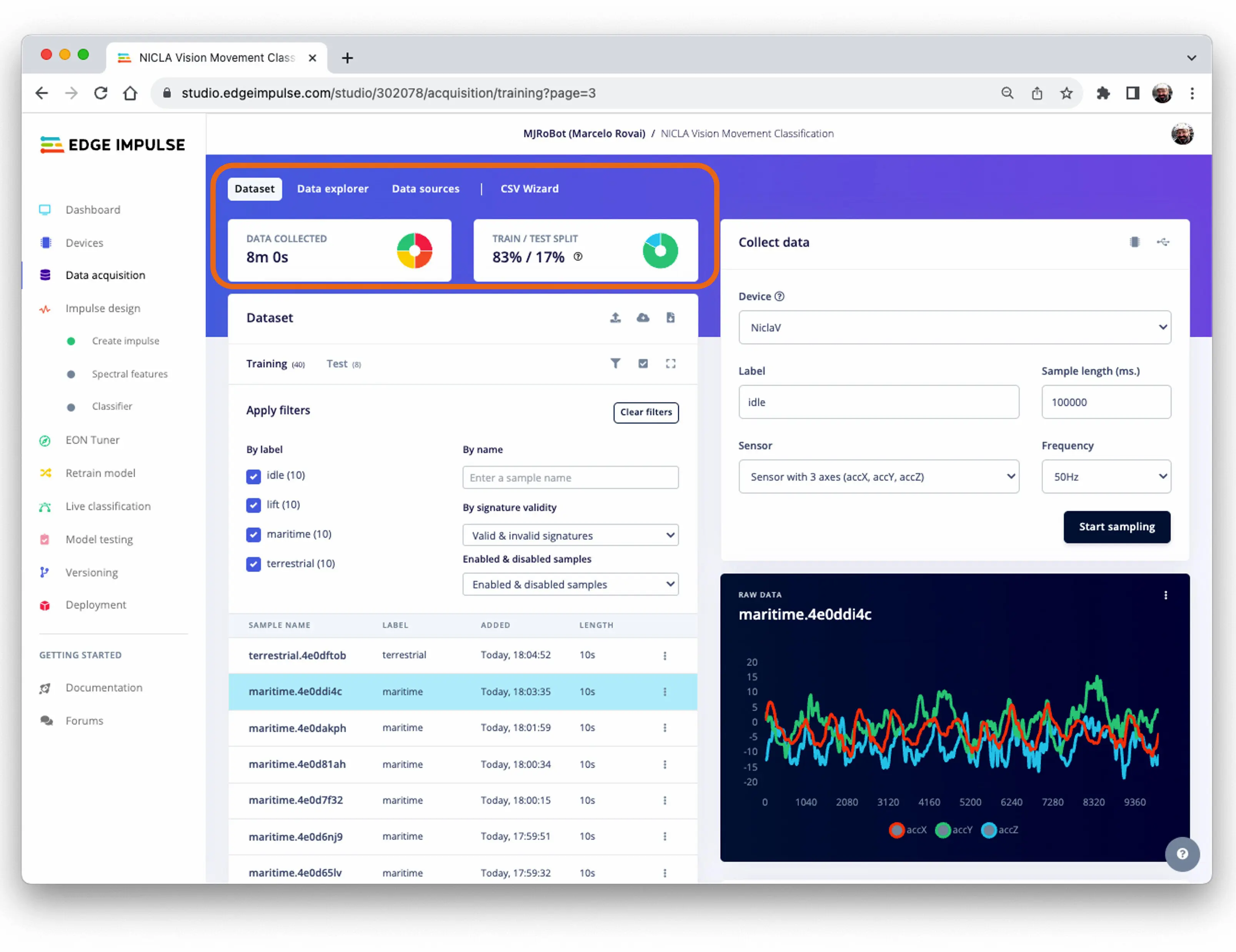This screenshot has width=1236, height=952.
Task: Toggle the maritime (10) label checkbox
Action: pos(253,534)
